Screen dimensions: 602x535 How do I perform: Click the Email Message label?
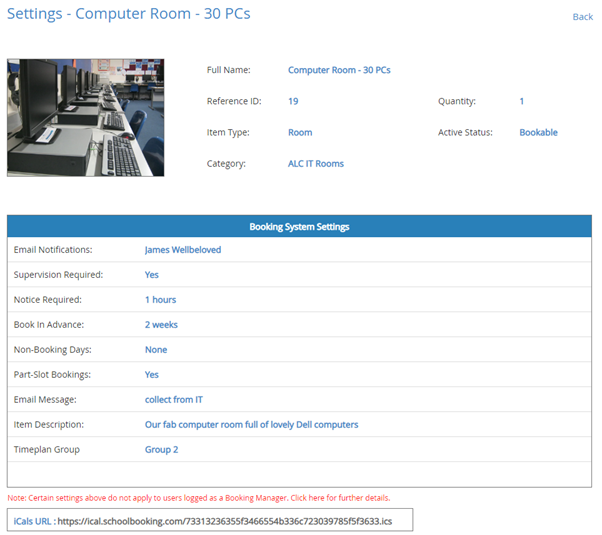point(45,399)
